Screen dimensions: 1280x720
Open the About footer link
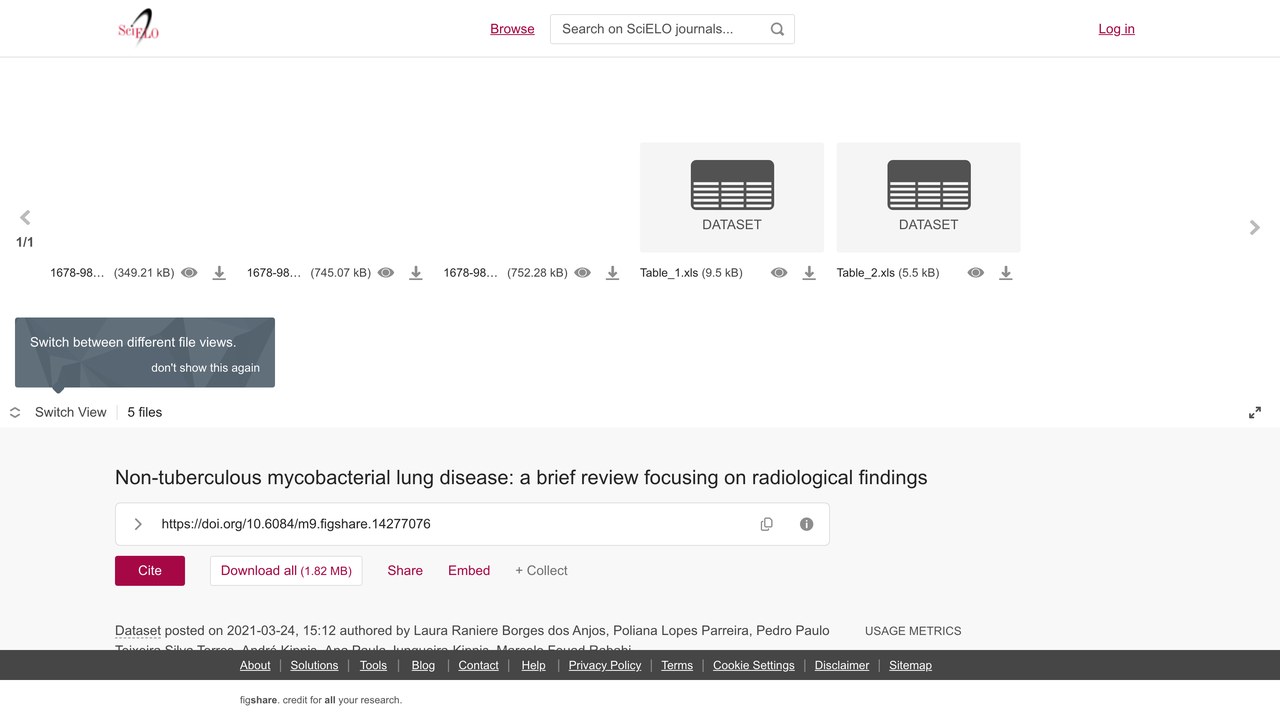(255, 666)
